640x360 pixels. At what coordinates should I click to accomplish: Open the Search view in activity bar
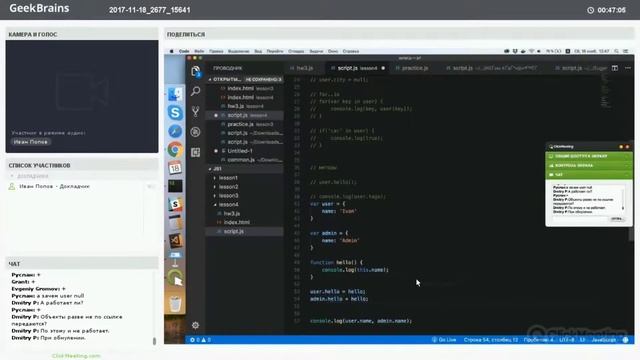coord(196,91)
